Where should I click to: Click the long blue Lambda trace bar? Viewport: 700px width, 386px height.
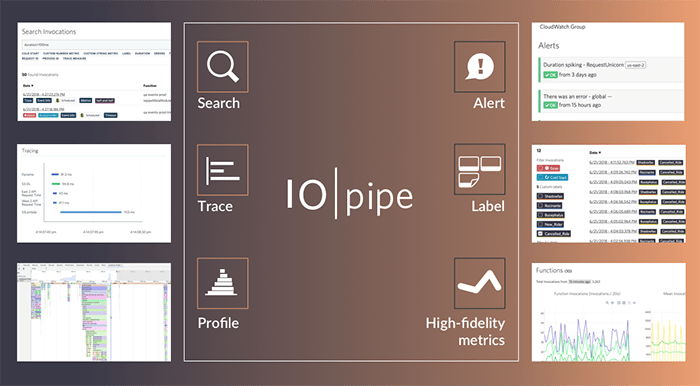pyautogui.click(x=91, y=212)
